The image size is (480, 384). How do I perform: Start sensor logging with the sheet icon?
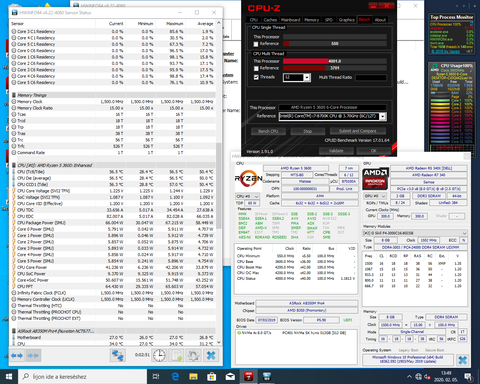[177, 355]
